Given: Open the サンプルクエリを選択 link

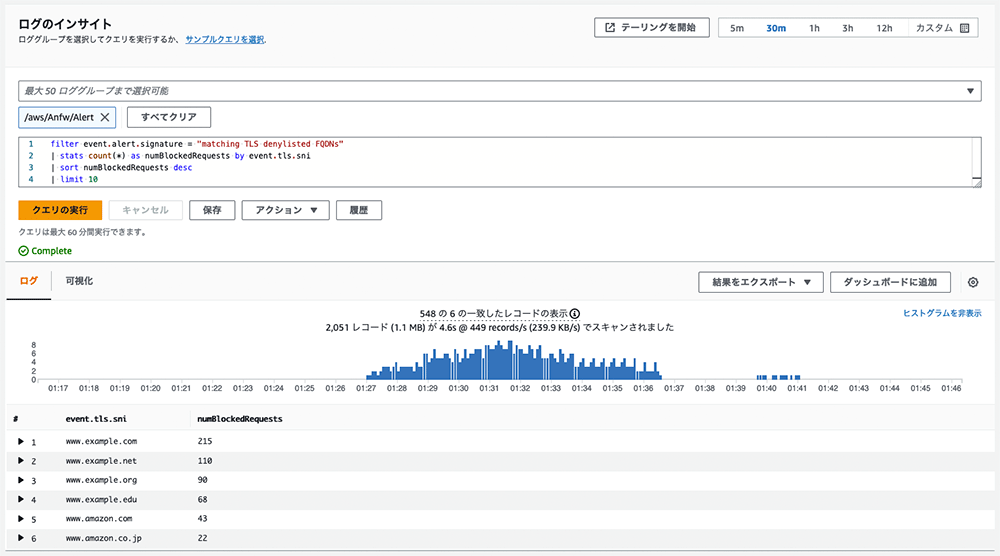Looking at the screenshot, I should tap(224, 40).
